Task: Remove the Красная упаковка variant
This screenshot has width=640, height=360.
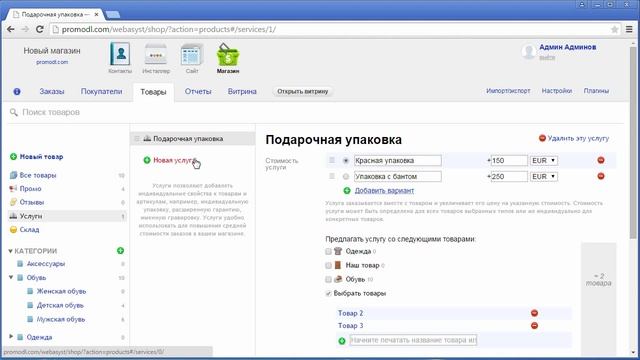Action: [x=601, y=160]
